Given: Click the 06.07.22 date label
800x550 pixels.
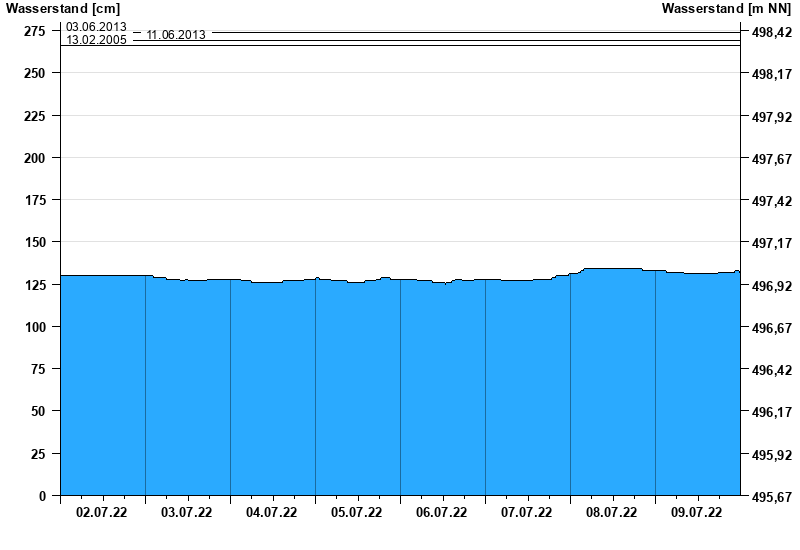Looking at the screenshot, I should click(x=442, y=513).
